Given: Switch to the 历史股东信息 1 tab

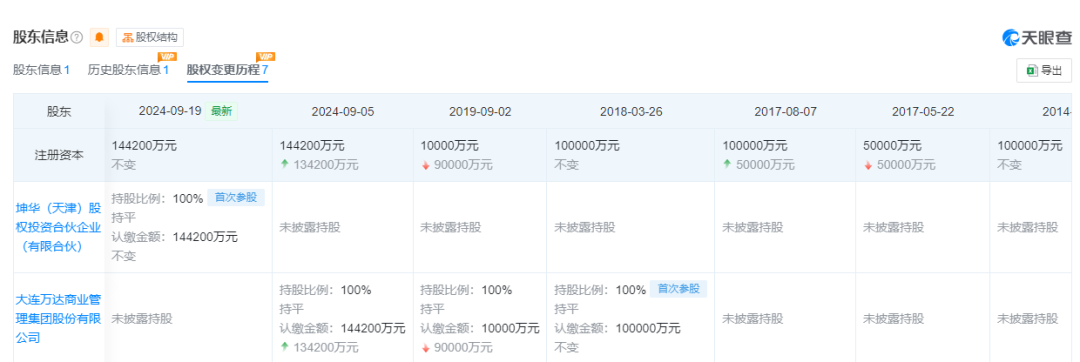Looking at the screenshot, I should 128,70.
